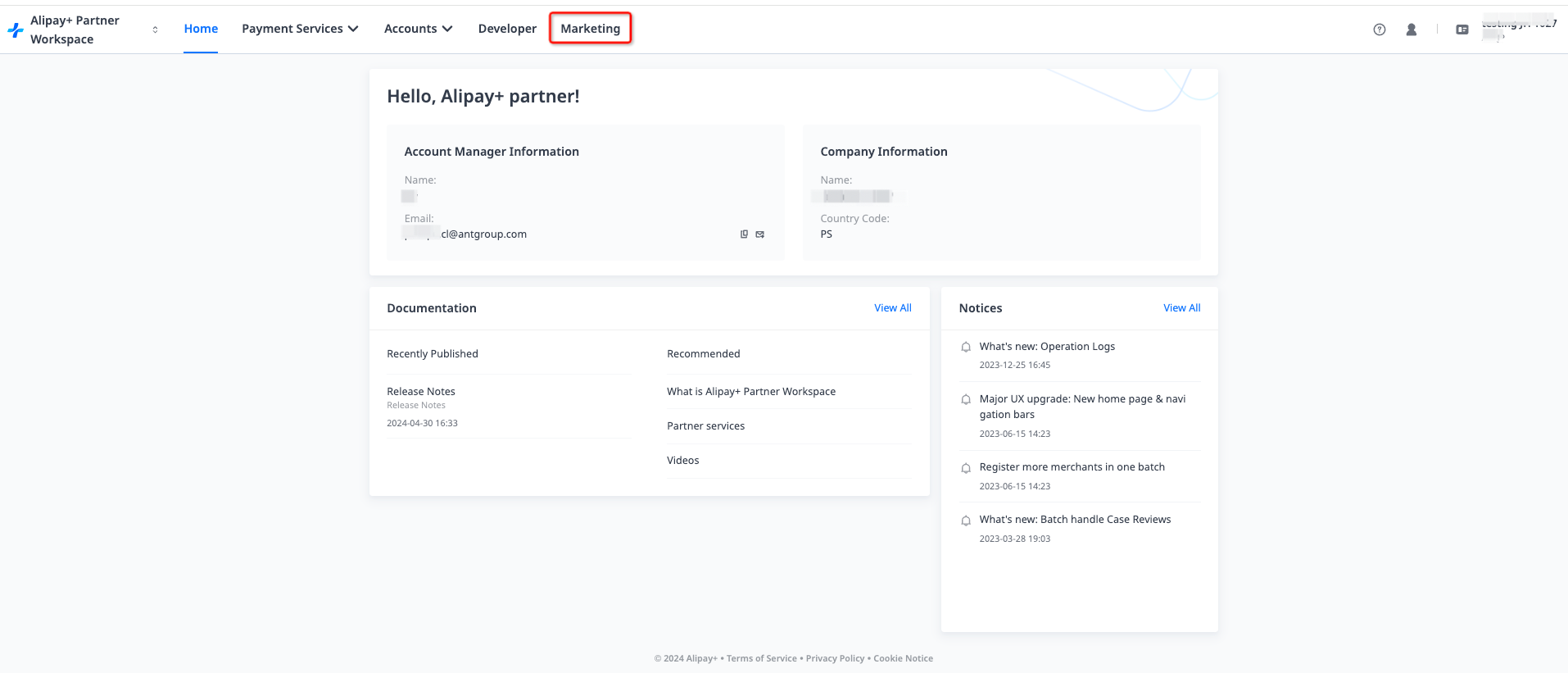Click bell icon beside Operation Logs notice

coord(966,347)
